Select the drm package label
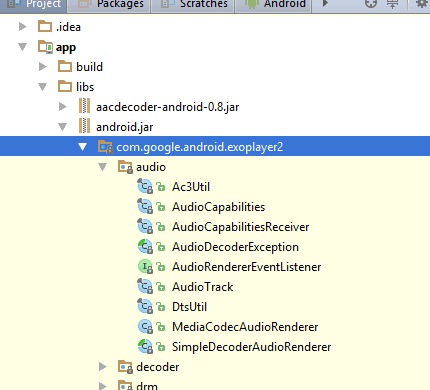The width and height of the screenshot is (430, 390). [147, 386]
